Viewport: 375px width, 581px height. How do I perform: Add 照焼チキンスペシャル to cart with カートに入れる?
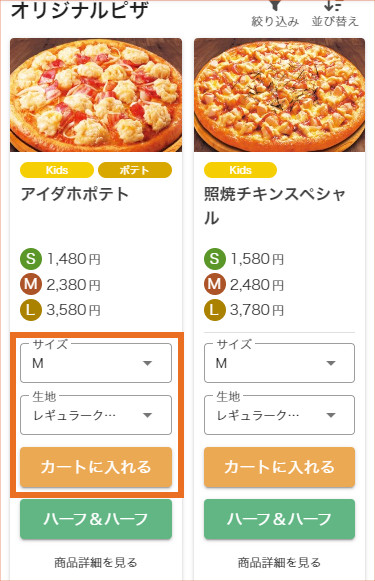279,467
